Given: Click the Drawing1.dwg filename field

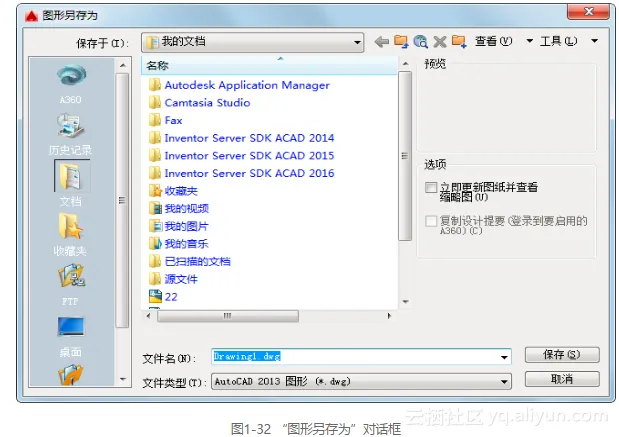Looking at the screenshot, I should coord(361,357).
